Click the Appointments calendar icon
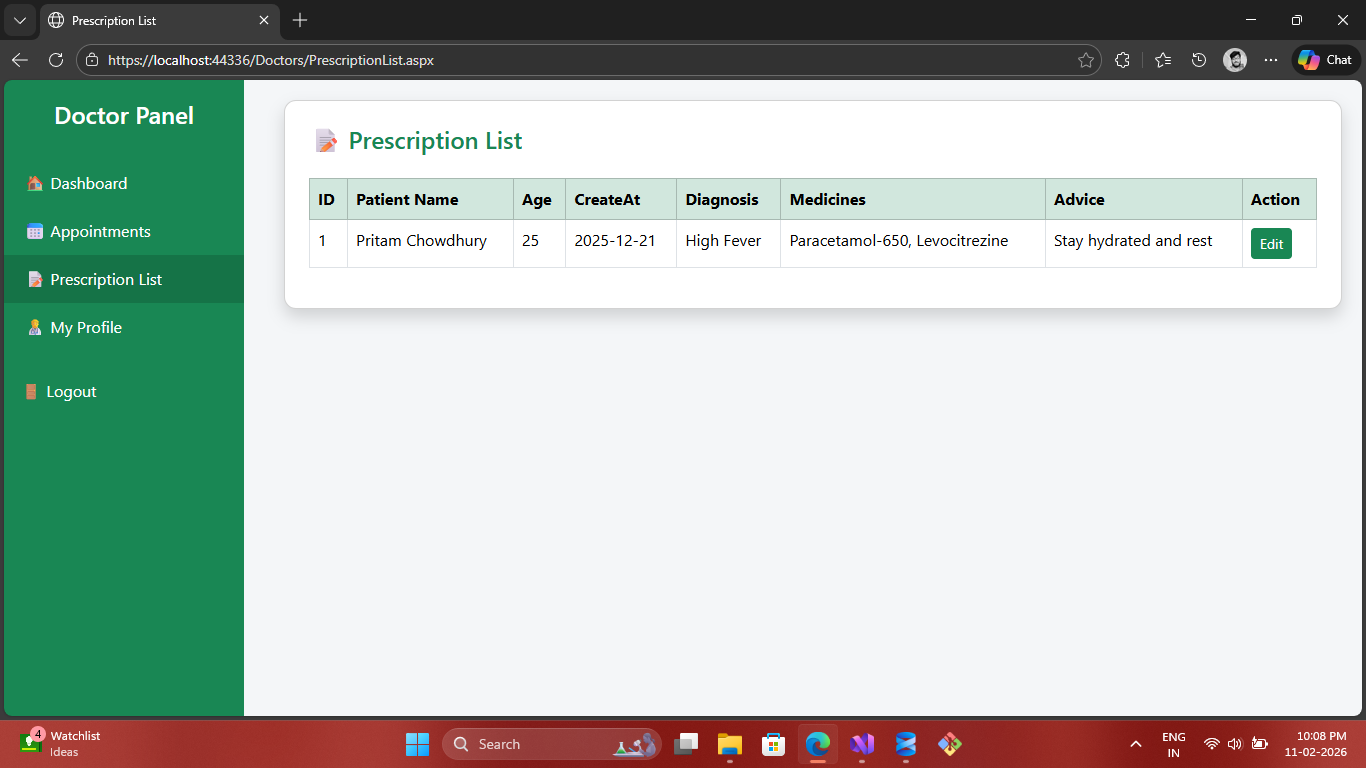 click(x=35, y=232)
